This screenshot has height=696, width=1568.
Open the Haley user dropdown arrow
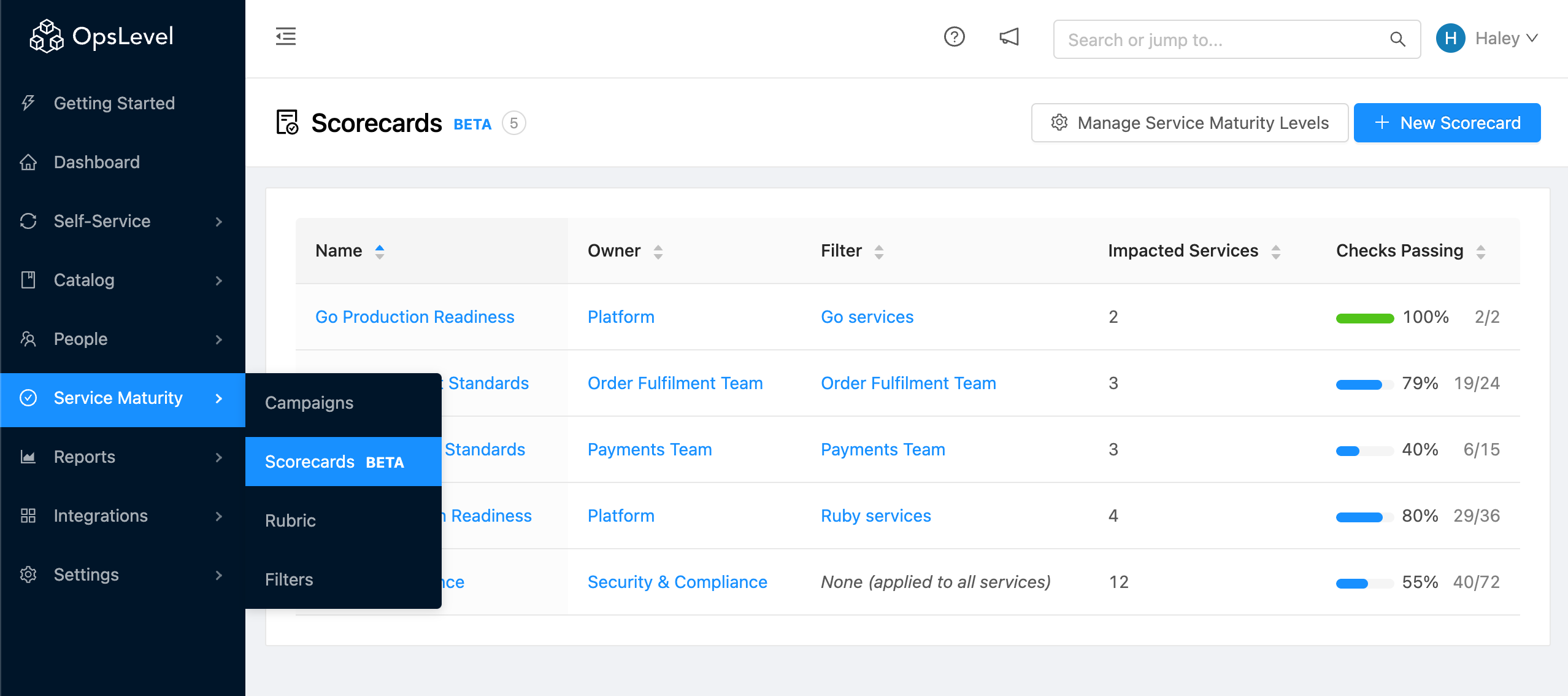coord(1532,39)
